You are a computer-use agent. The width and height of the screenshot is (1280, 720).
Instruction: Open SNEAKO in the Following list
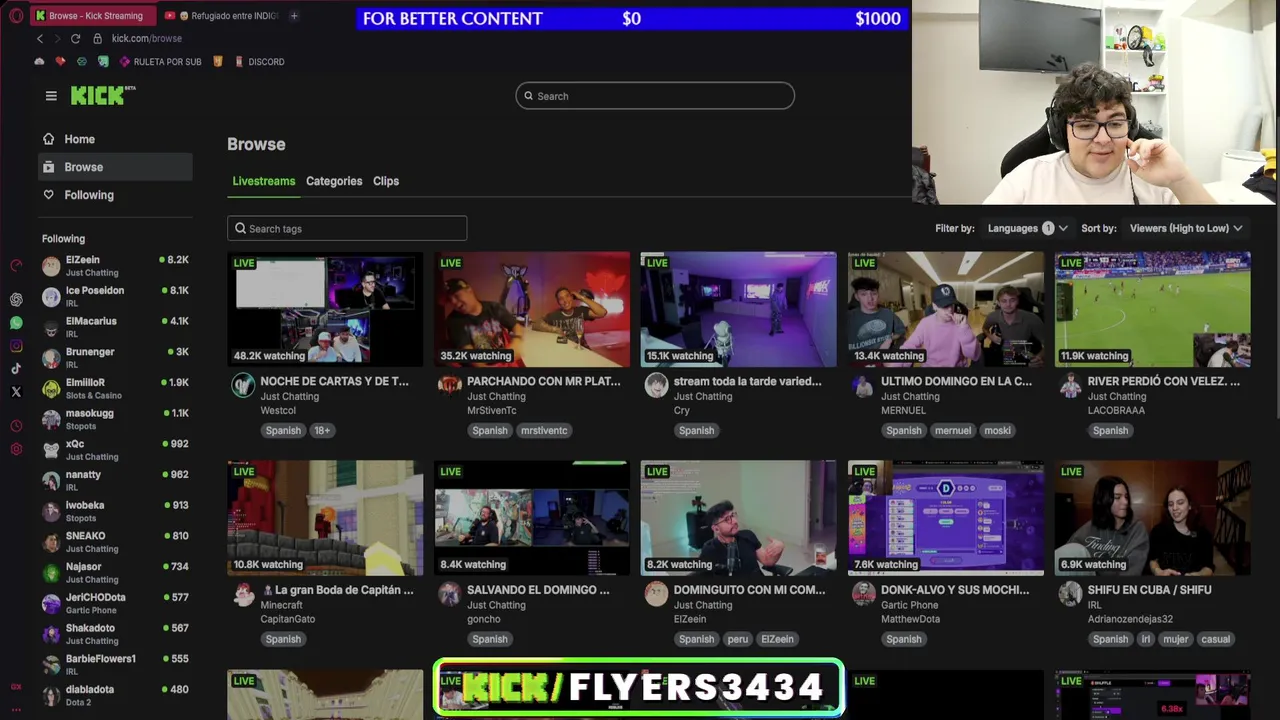coord(115,541)
